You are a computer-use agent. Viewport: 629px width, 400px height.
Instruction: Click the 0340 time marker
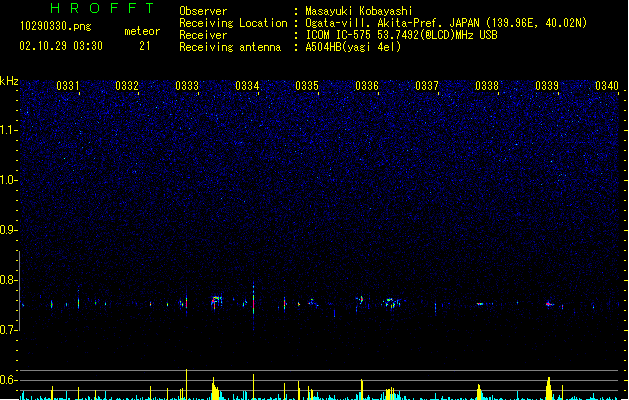click(607, 86)
